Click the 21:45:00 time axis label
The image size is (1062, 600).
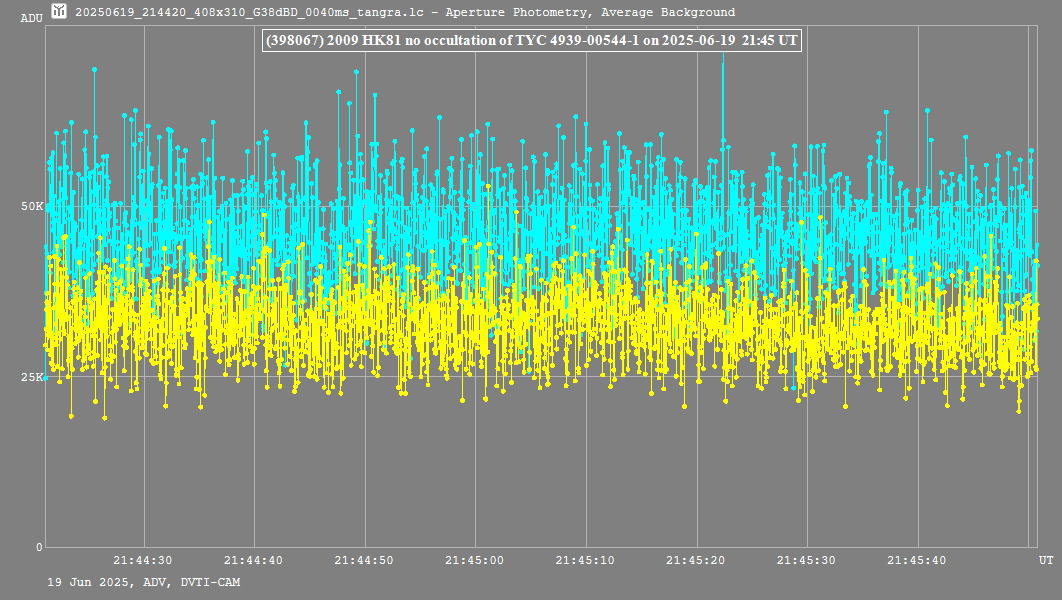474,561
